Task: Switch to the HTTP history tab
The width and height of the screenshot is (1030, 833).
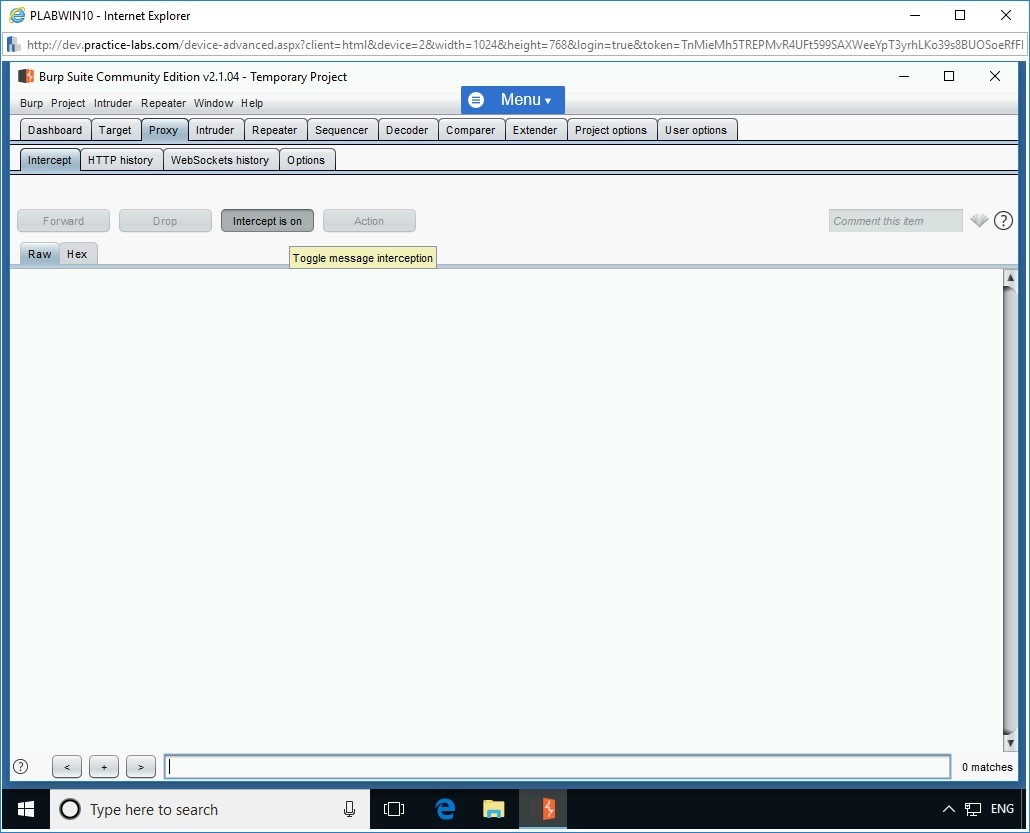Action: (x=121, y=159)
